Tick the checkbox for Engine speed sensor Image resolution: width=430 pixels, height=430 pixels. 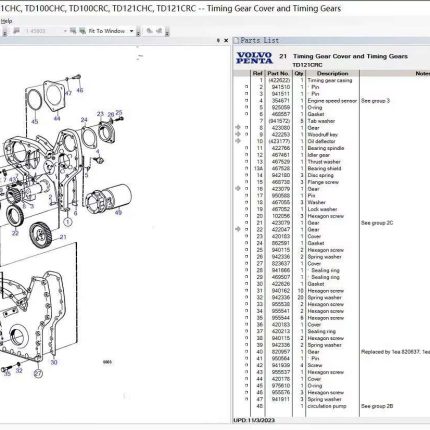click(x=247, y=101)
